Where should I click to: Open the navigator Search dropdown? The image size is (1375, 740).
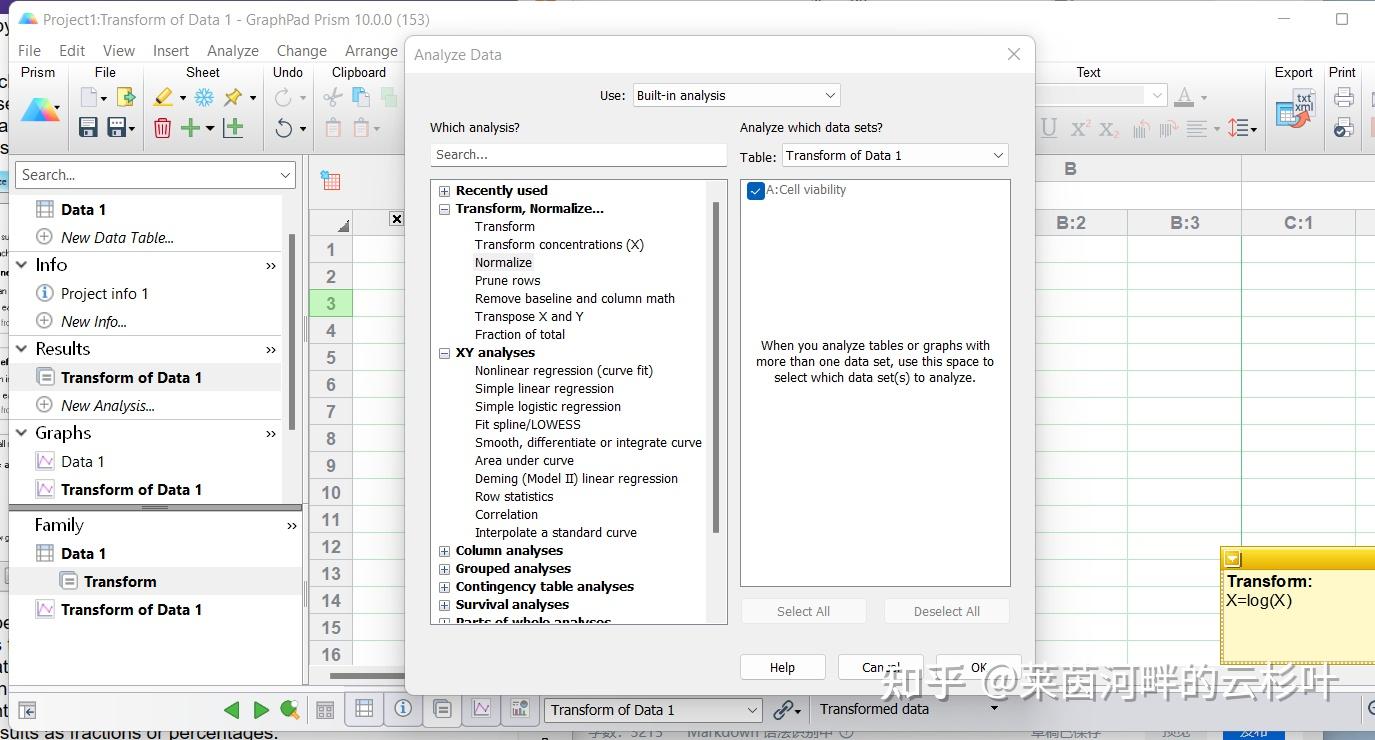(285, 175)
